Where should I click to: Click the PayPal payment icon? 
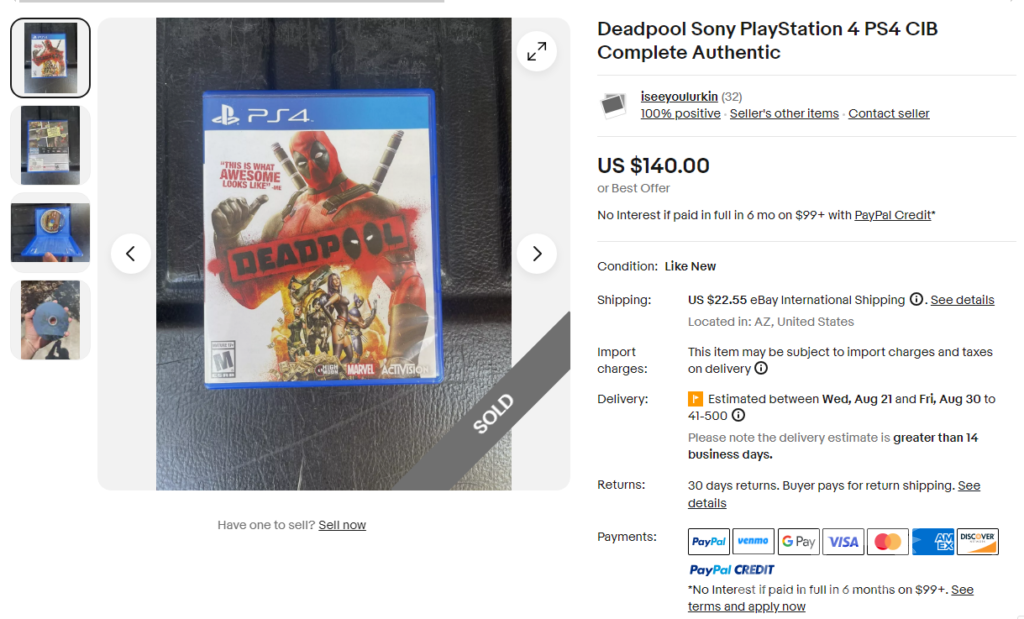(x=709, y=542)
